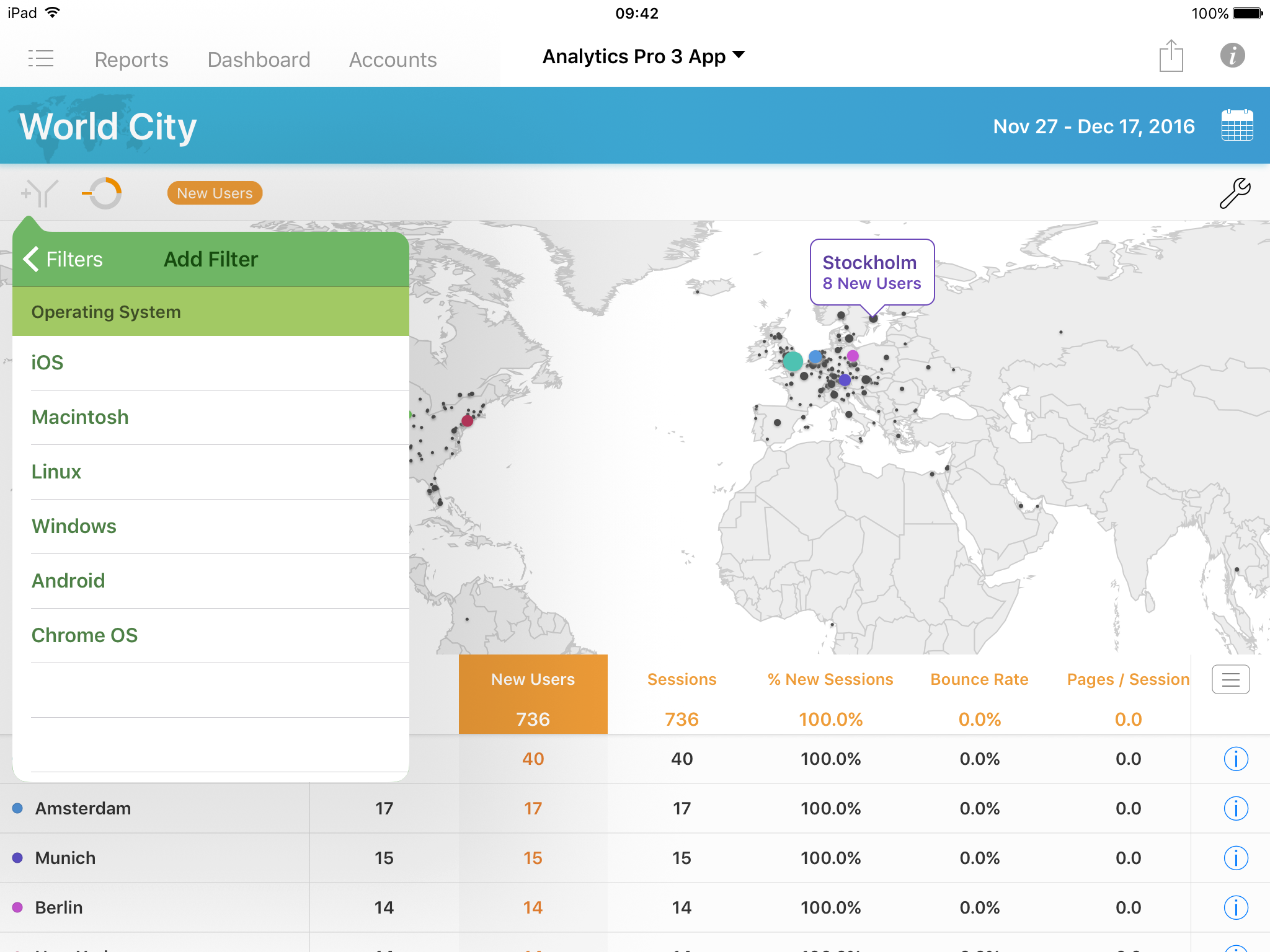Viewport: 1270px width, 952px height.
Task: Choose Macintosh operating system filter
Action: click(80, 417)
